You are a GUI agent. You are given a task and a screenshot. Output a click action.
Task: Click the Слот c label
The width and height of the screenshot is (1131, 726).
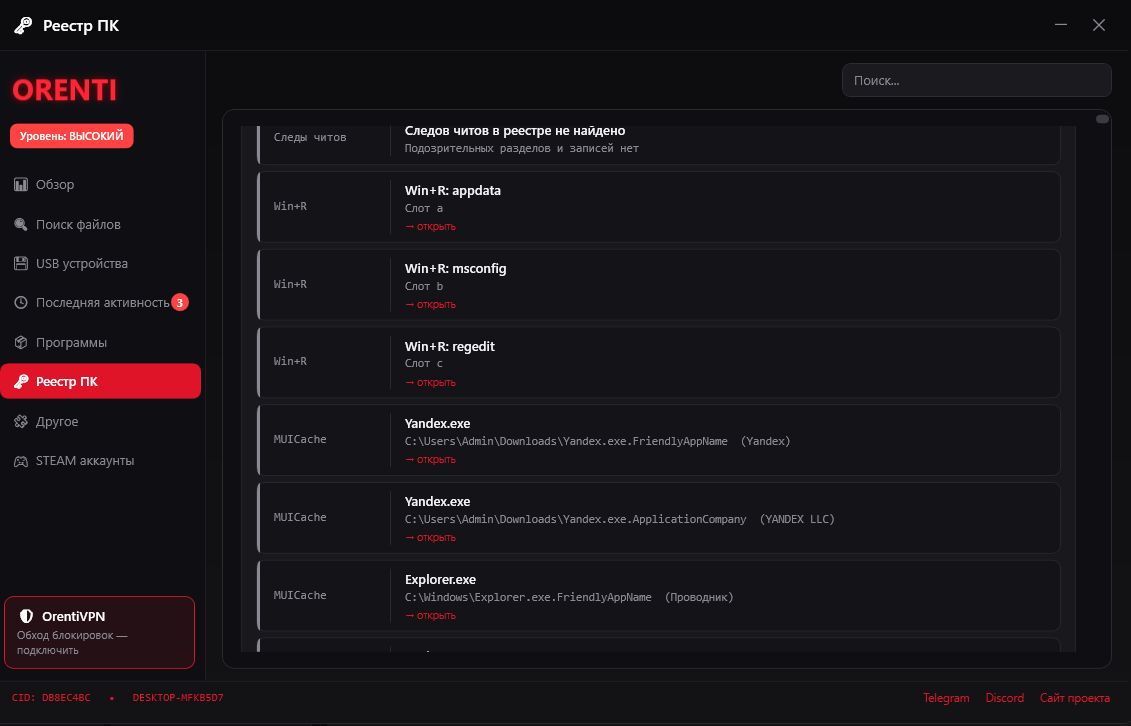point(423,363)
